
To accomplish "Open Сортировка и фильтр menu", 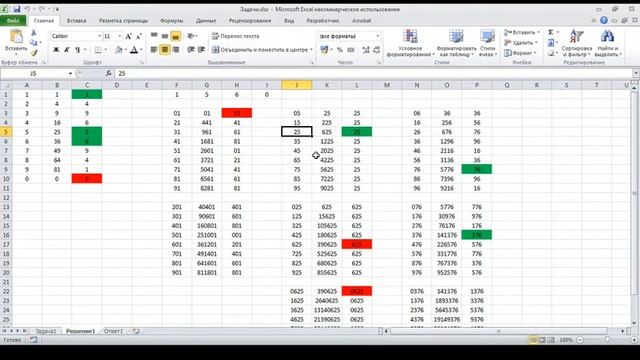I will click(576, 43).
